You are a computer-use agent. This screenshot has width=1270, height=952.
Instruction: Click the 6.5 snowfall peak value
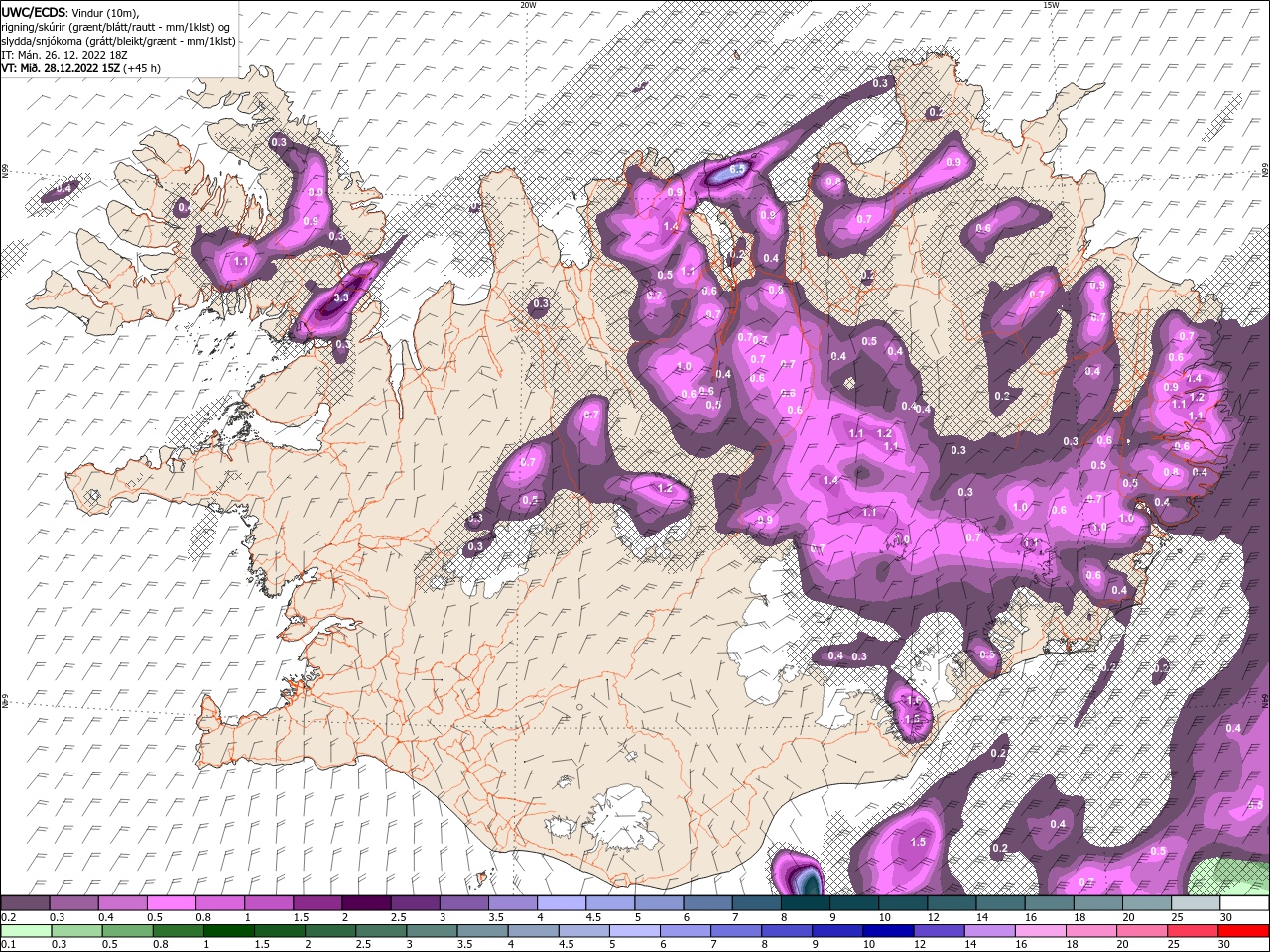coord(737,170)
